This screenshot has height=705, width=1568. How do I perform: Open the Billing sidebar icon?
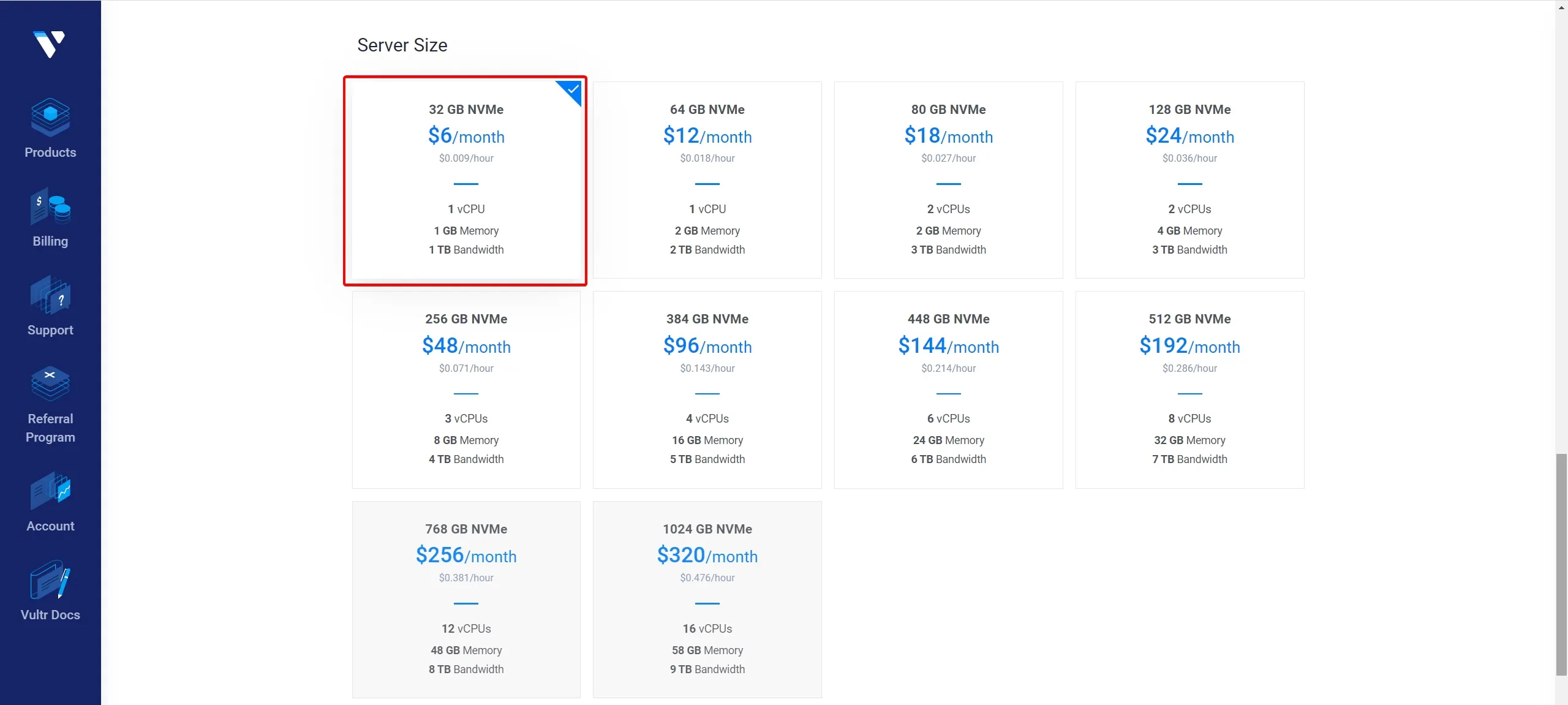click(50, 206)
